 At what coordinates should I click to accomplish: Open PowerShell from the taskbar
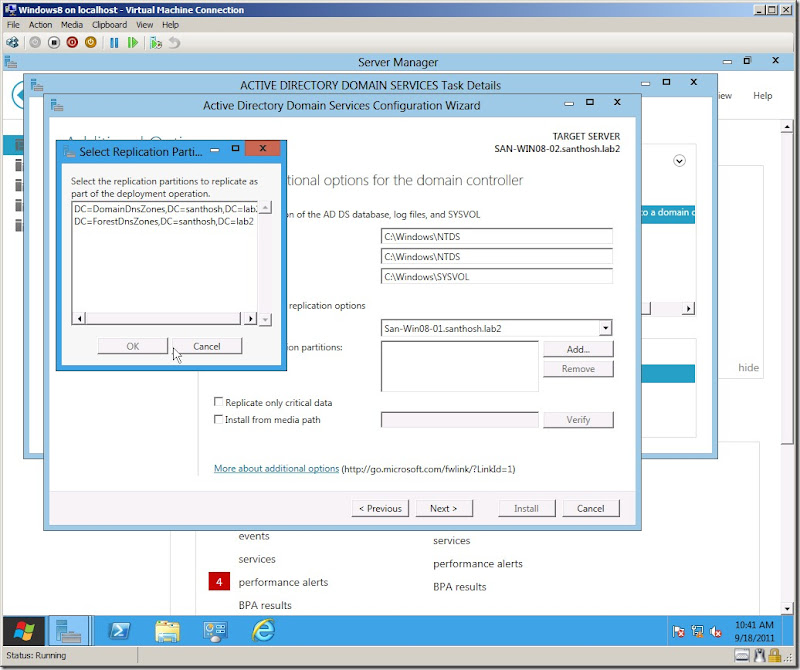[119, 630]
